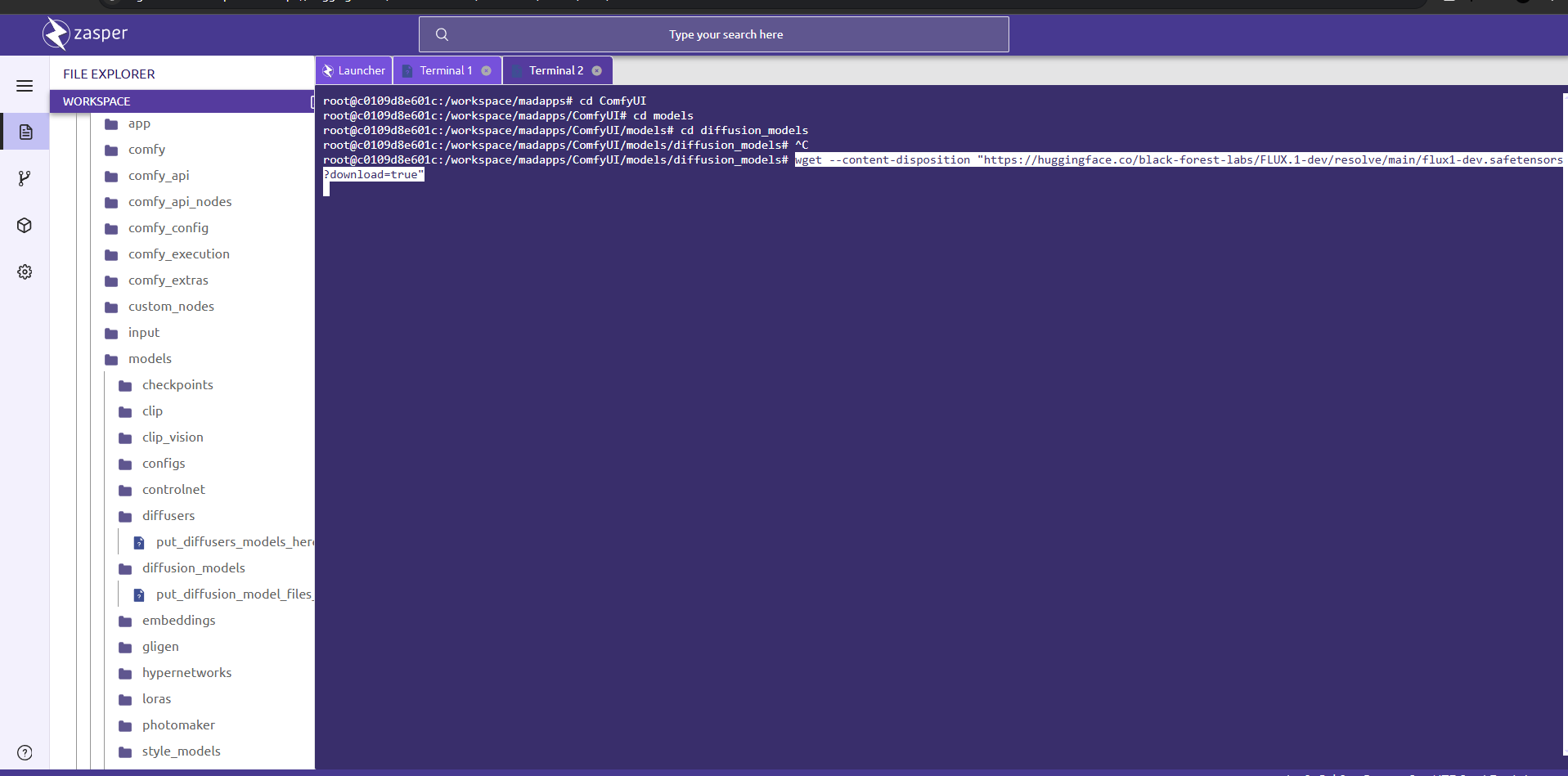Click the search input field
This screenshot has width=1568, height=776.
point(713,34)
